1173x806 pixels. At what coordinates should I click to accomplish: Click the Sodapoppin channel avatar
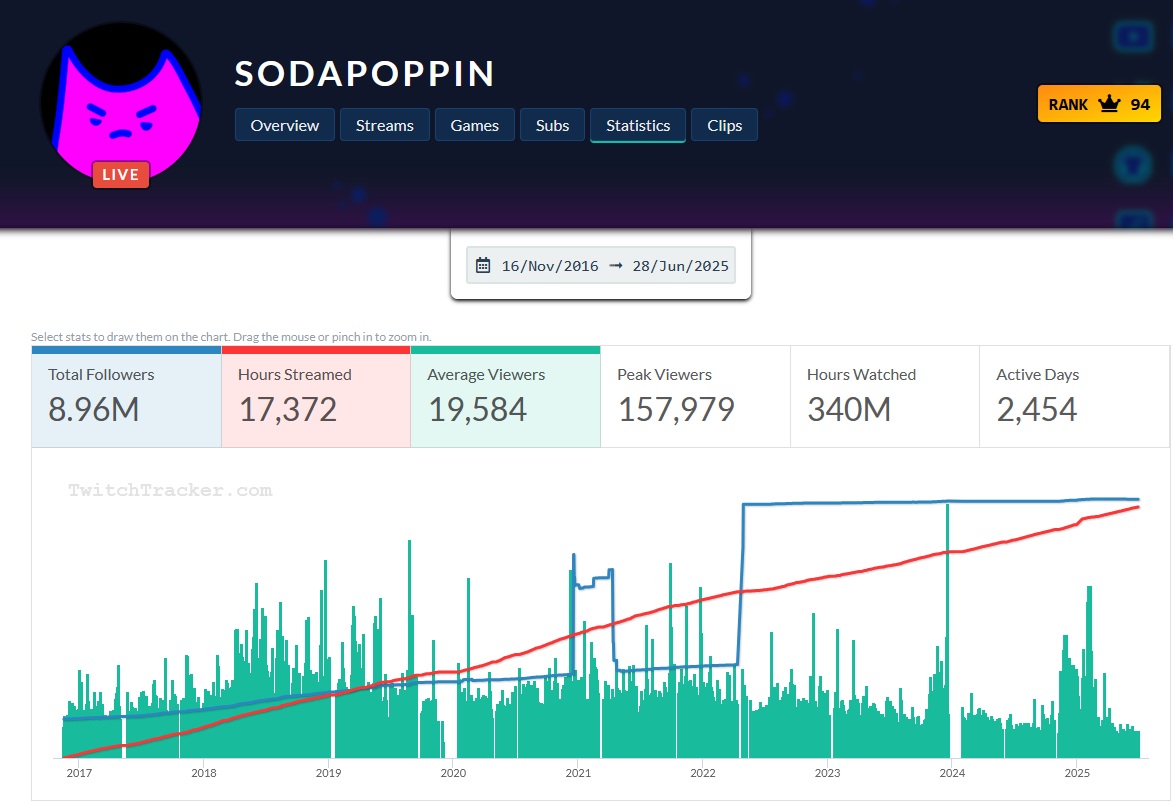coord(120,103)
